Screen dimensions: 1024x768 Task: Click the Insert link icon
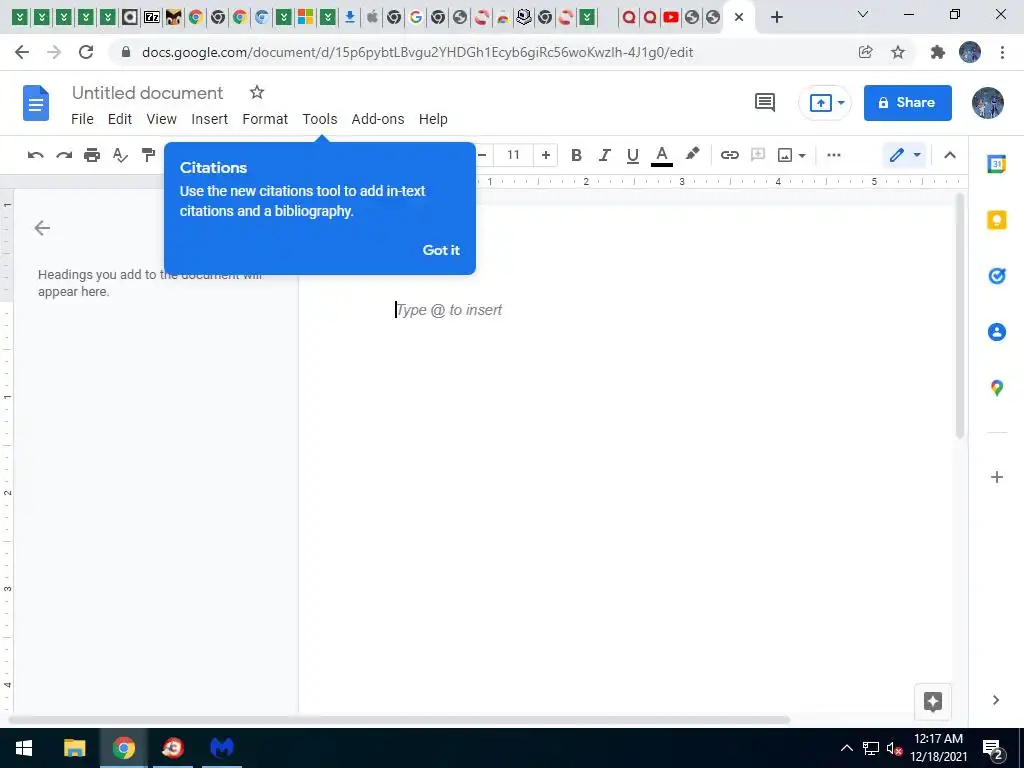729,155
